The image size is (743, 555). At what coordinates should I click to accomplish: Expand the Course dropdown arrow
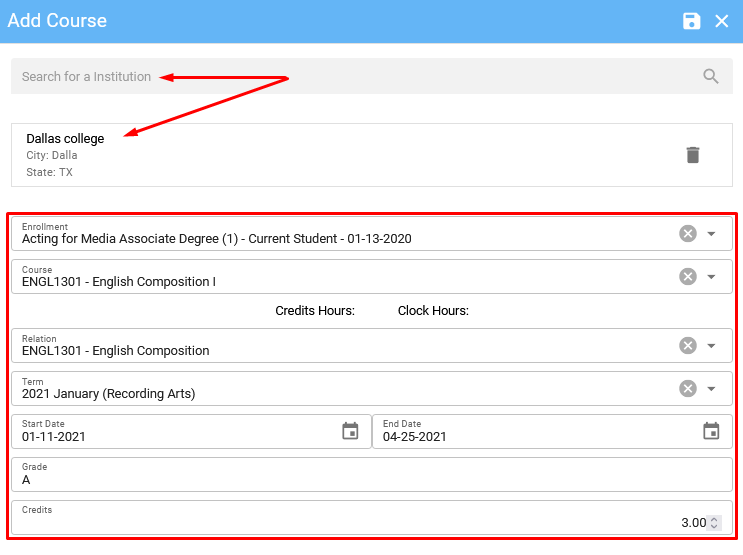(712, 277)
